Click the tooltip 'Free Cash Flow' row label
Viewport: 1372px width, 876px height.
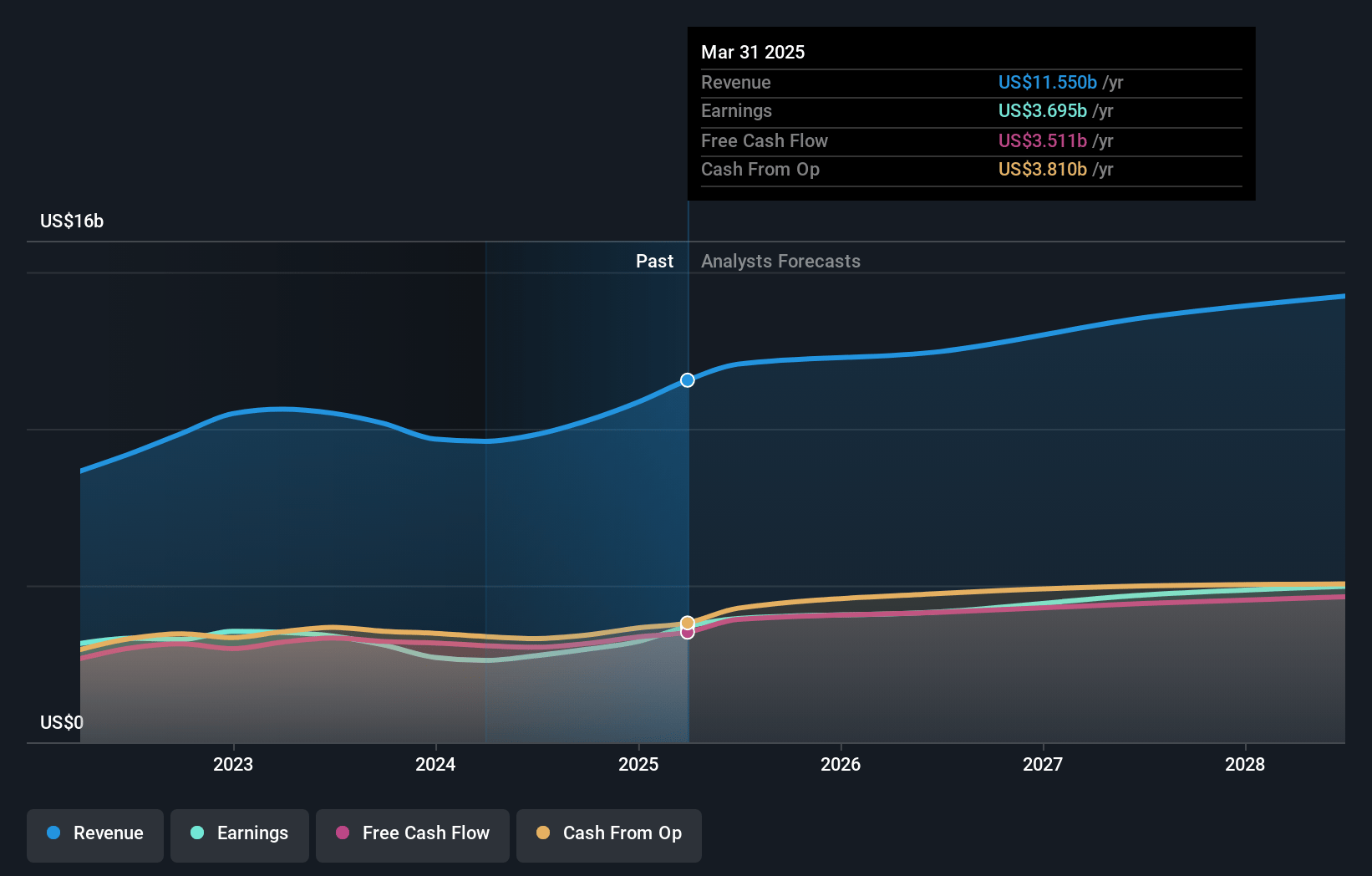[765, 140]
